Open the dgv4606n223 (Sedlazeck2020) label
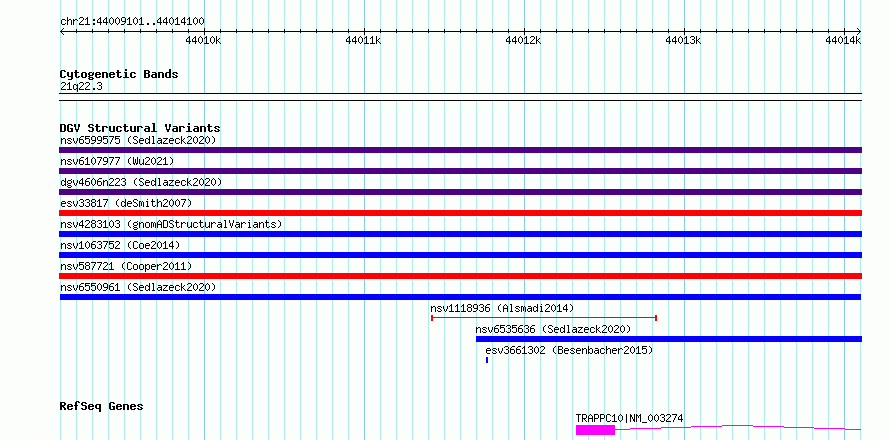 click(x=141, y=182)
